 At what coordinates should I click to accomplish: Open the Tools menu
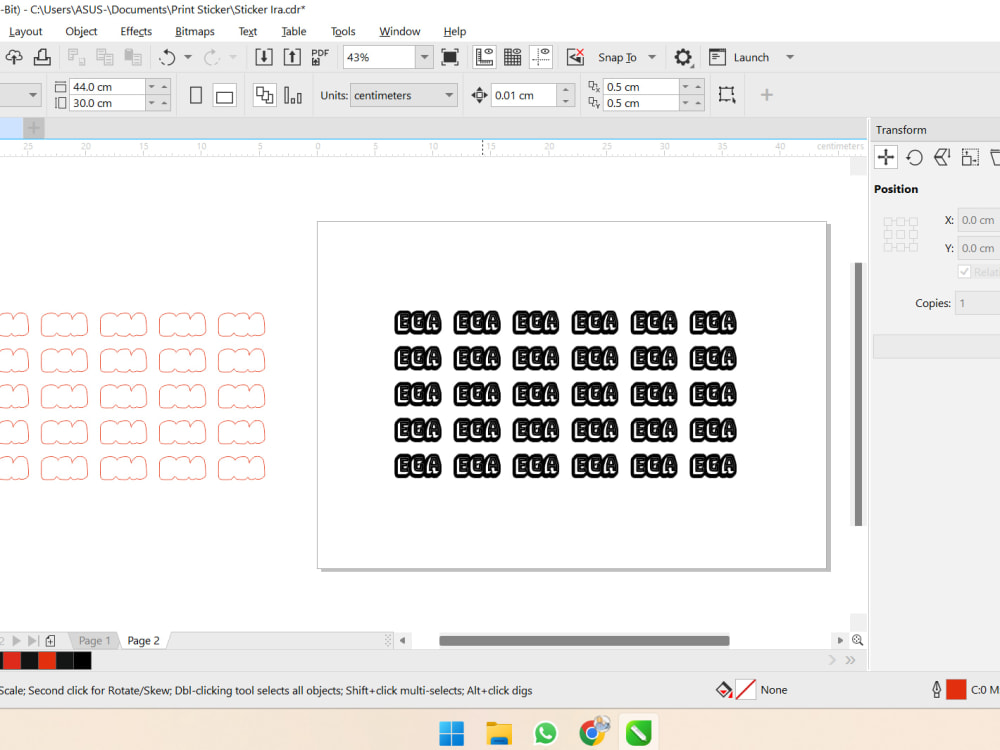[x=342, y=31]
